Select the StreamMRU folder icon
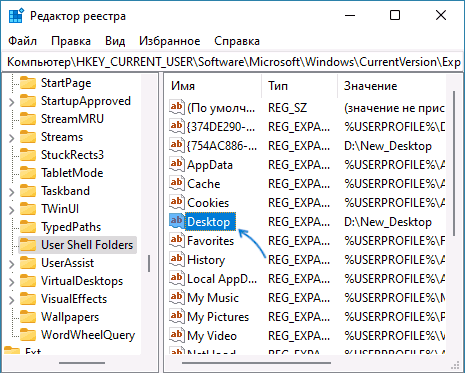465x373 pixels. point(28,119)
